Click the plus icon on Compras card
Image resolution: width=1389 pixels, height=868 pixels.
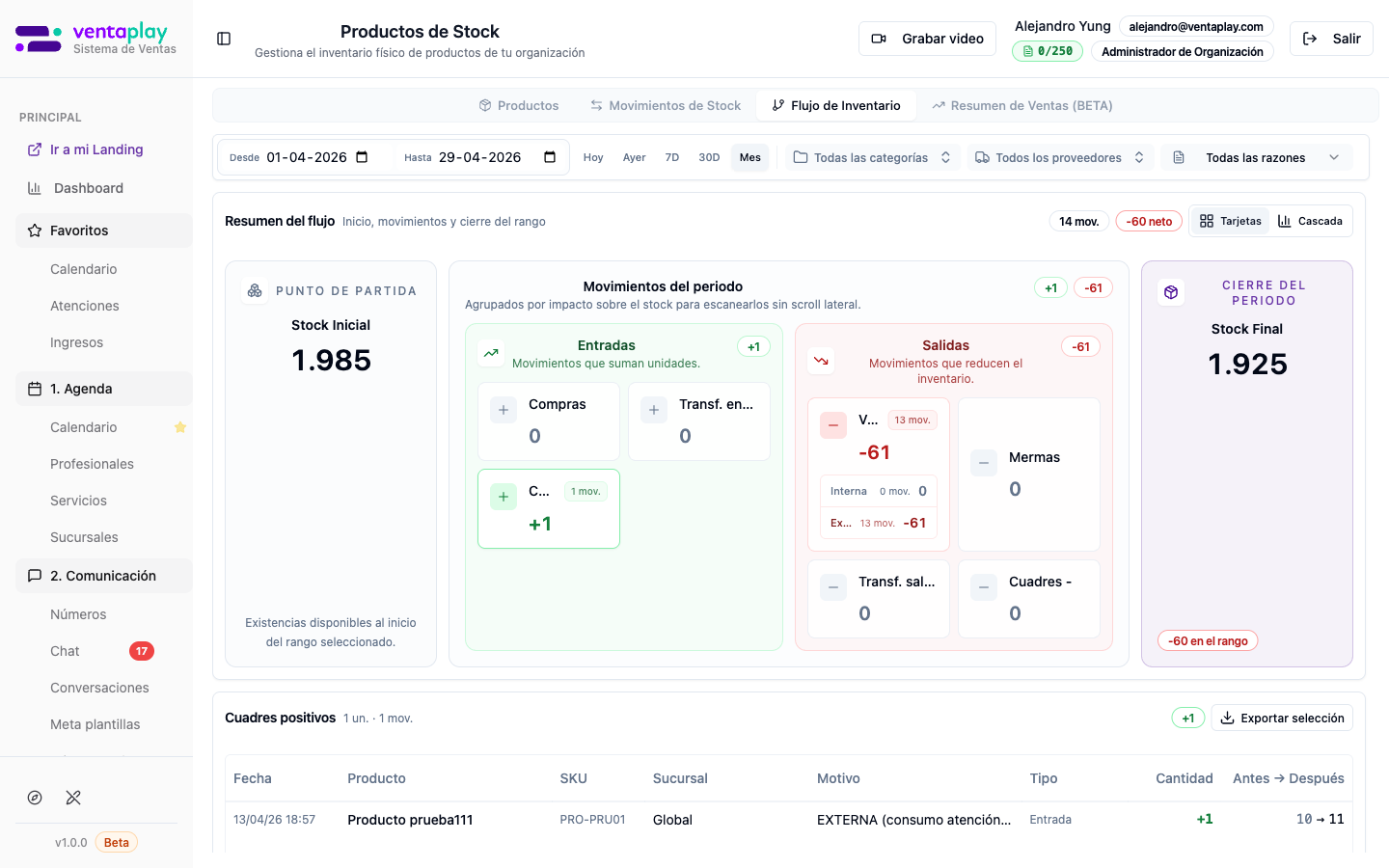(x=504, y=410)
